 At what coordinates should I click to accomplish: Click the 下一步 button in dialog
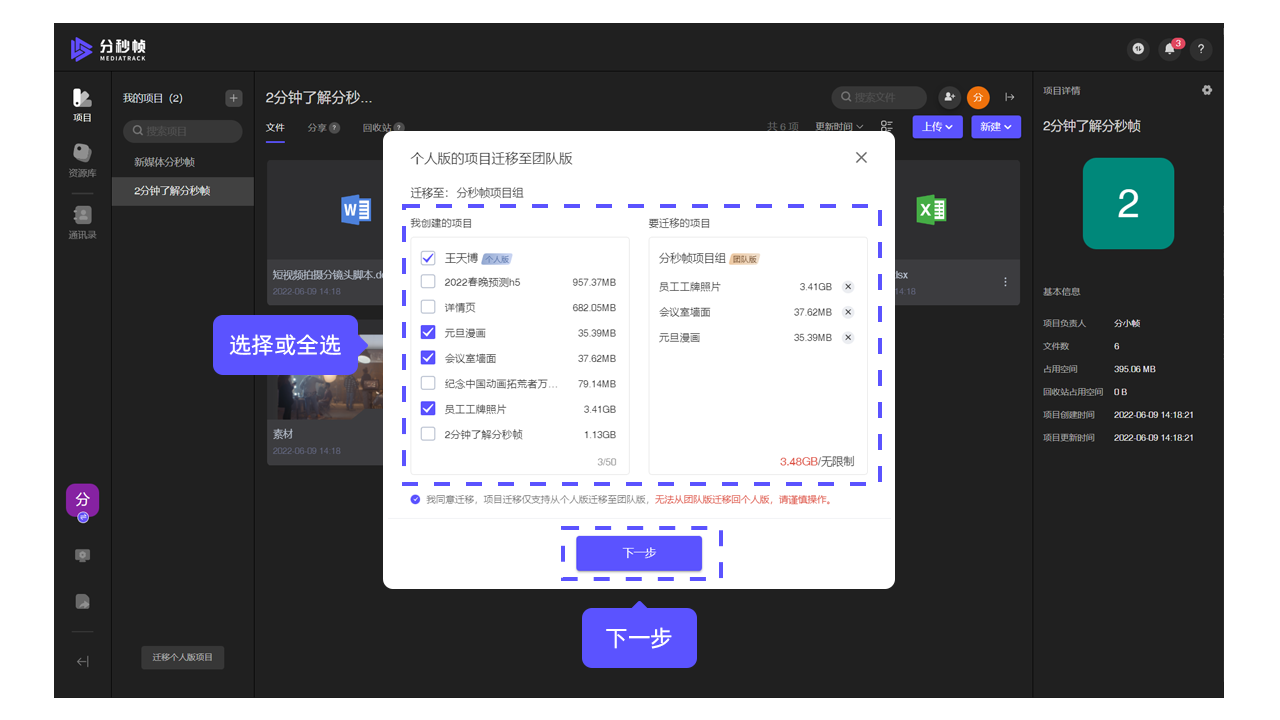639,553
